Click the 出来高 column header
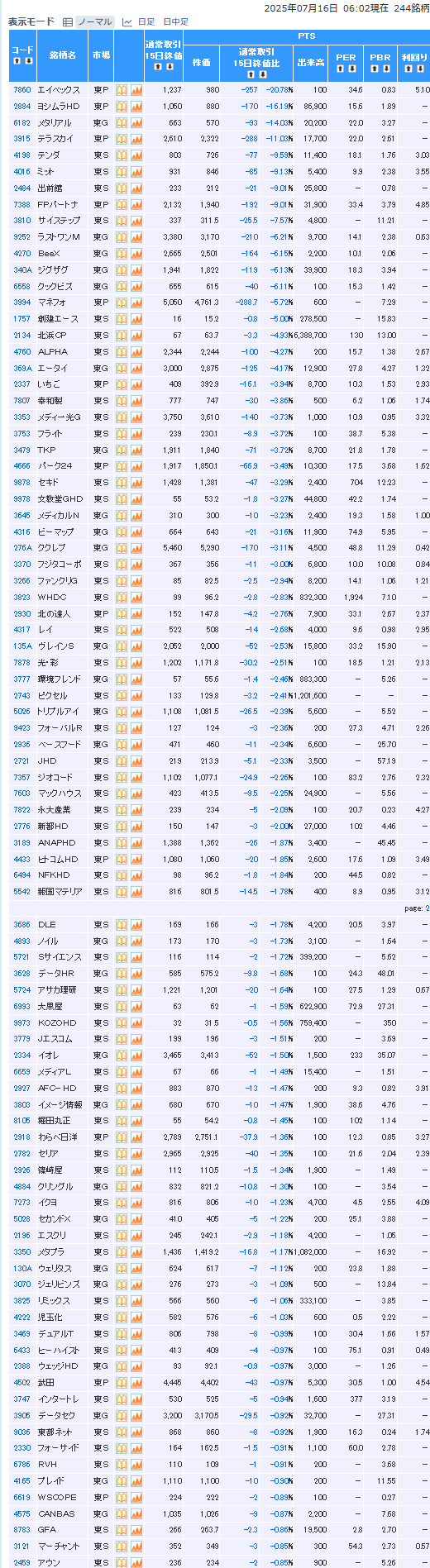Image resolution: width=430 pixels, height=1568 pixels. 310,63
